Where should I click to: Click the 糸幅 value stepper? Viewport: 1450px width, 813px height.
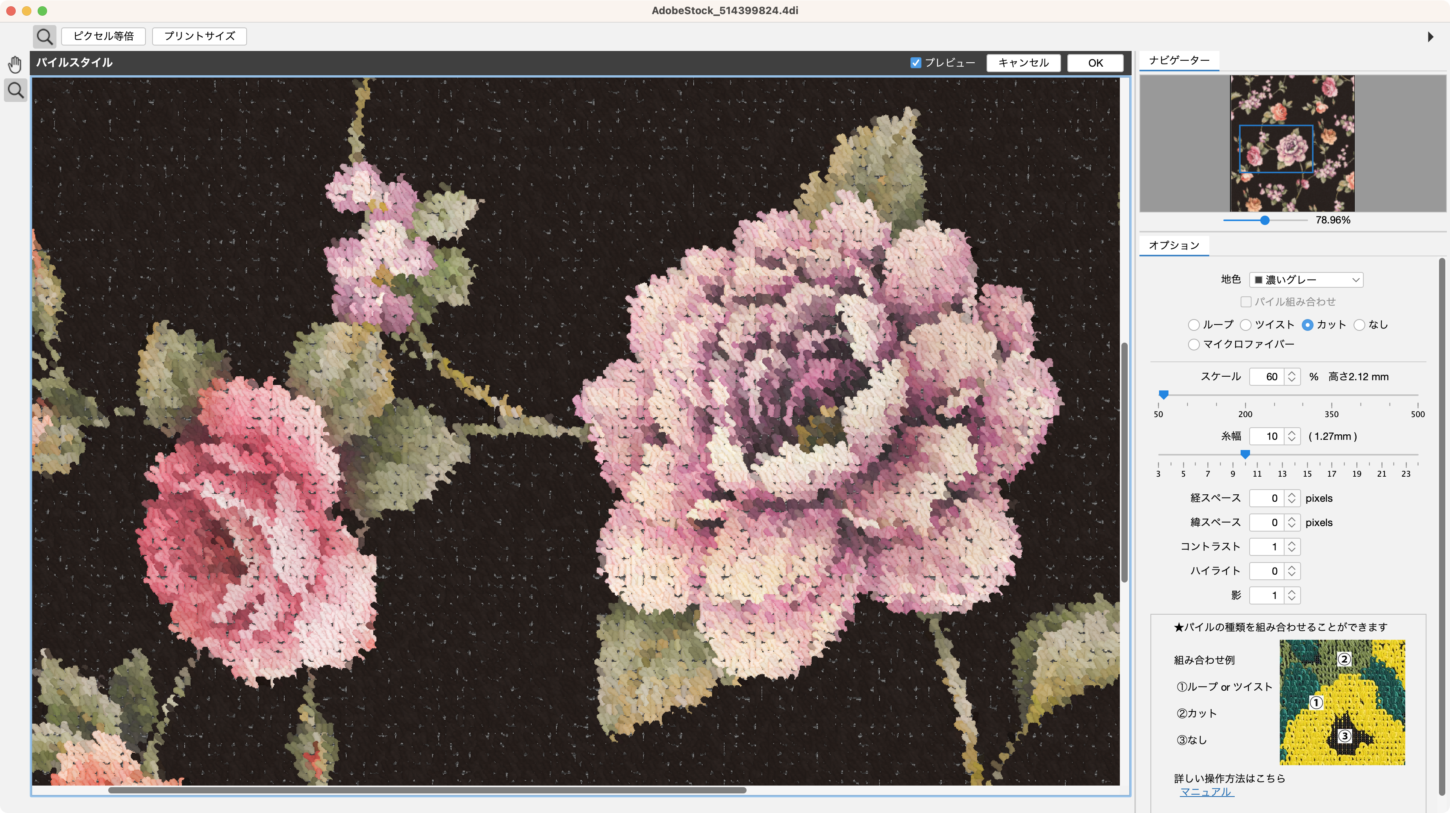(1292, 437)
